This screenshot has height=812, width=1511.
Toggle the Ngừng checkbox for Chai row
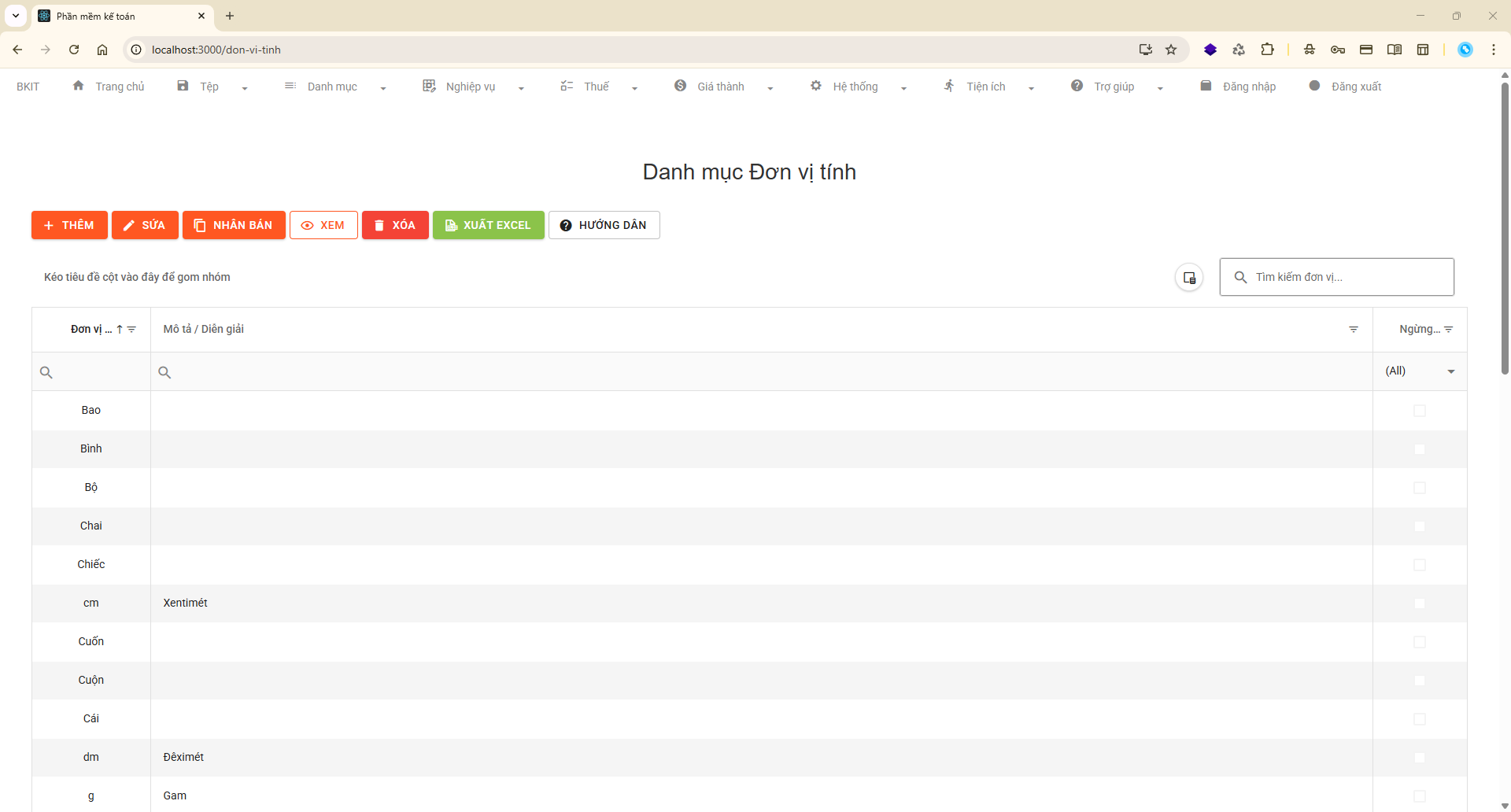(1420, 526)
